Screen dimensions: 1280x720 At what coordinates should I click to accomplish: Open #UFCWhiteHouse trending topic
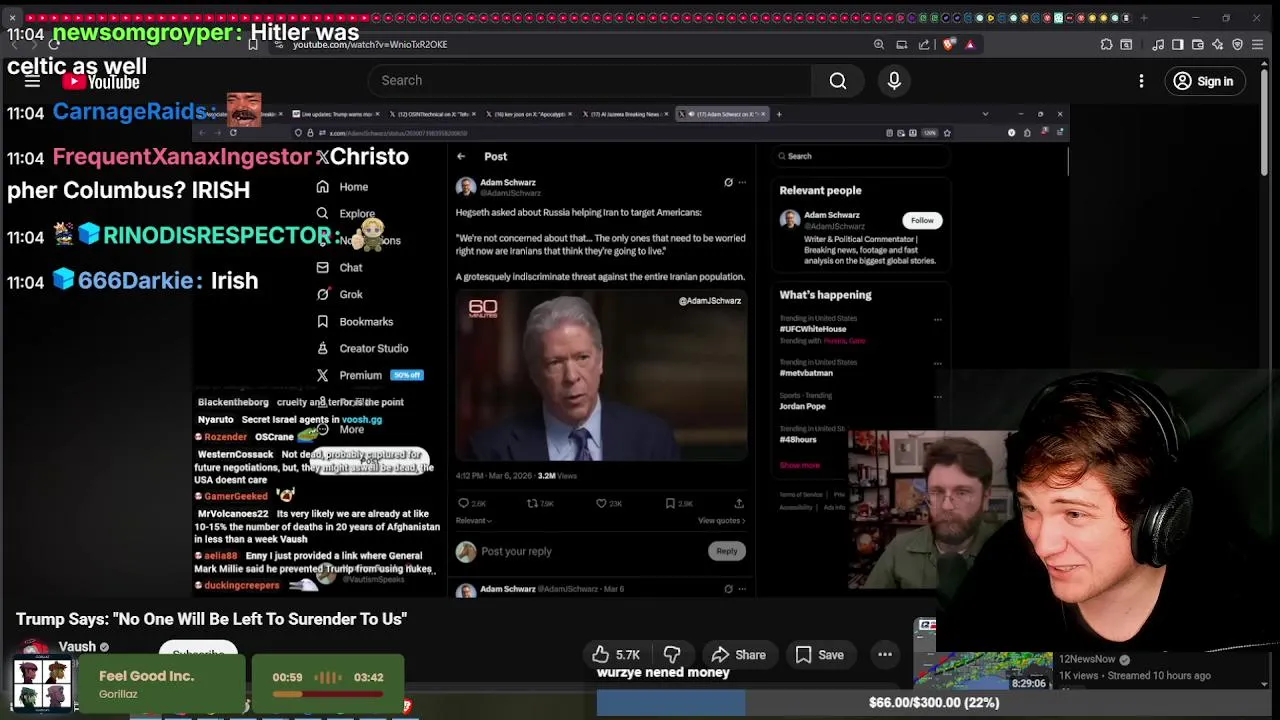813,329
